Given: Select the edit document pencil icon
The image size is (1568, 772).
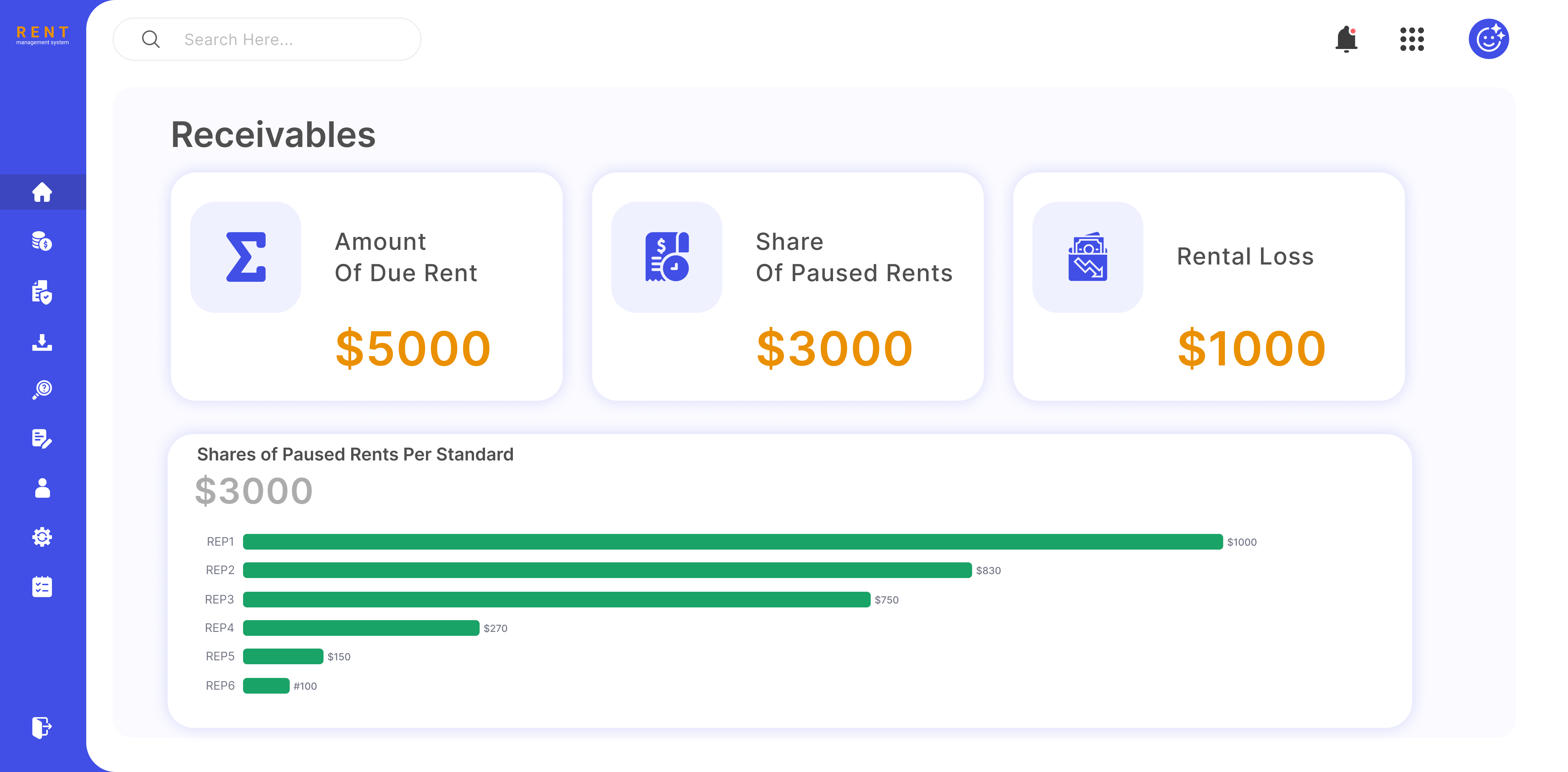Looking at the screenshot, I should (42, 439).
